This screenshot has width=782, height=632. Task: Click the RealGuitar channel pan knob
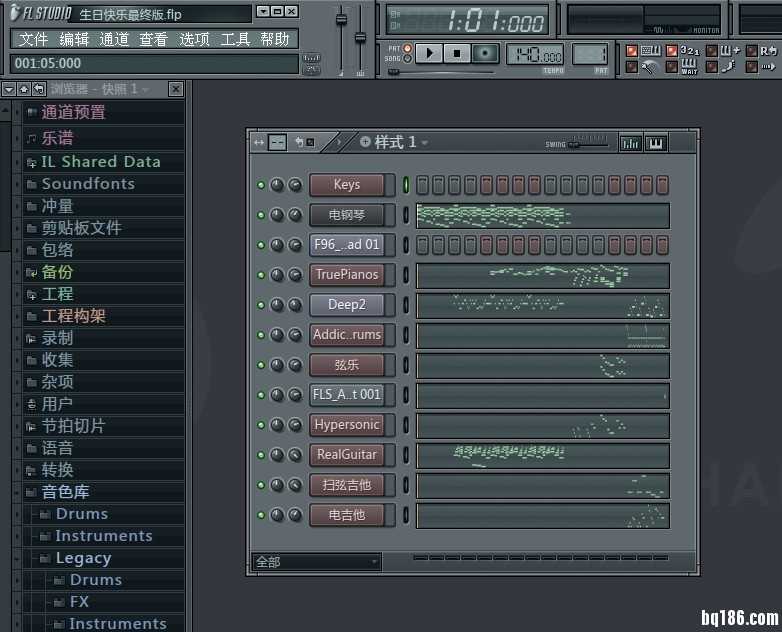[277, 455]
